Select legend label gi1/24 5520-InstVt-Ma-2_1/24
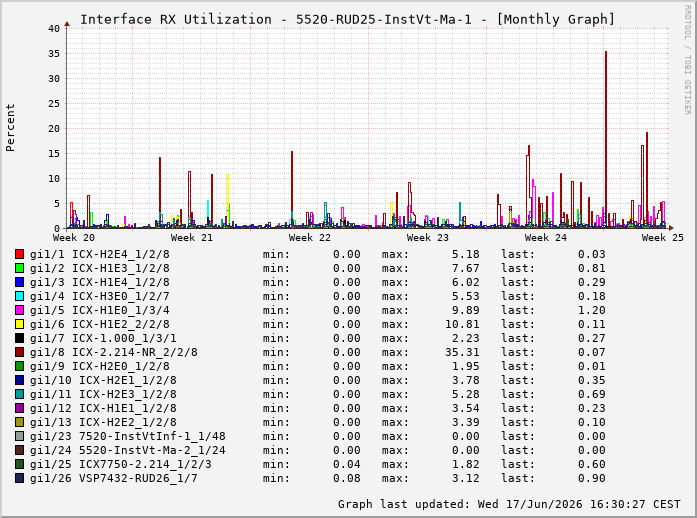Screen dimensions: 697x518 pos(128,450)
